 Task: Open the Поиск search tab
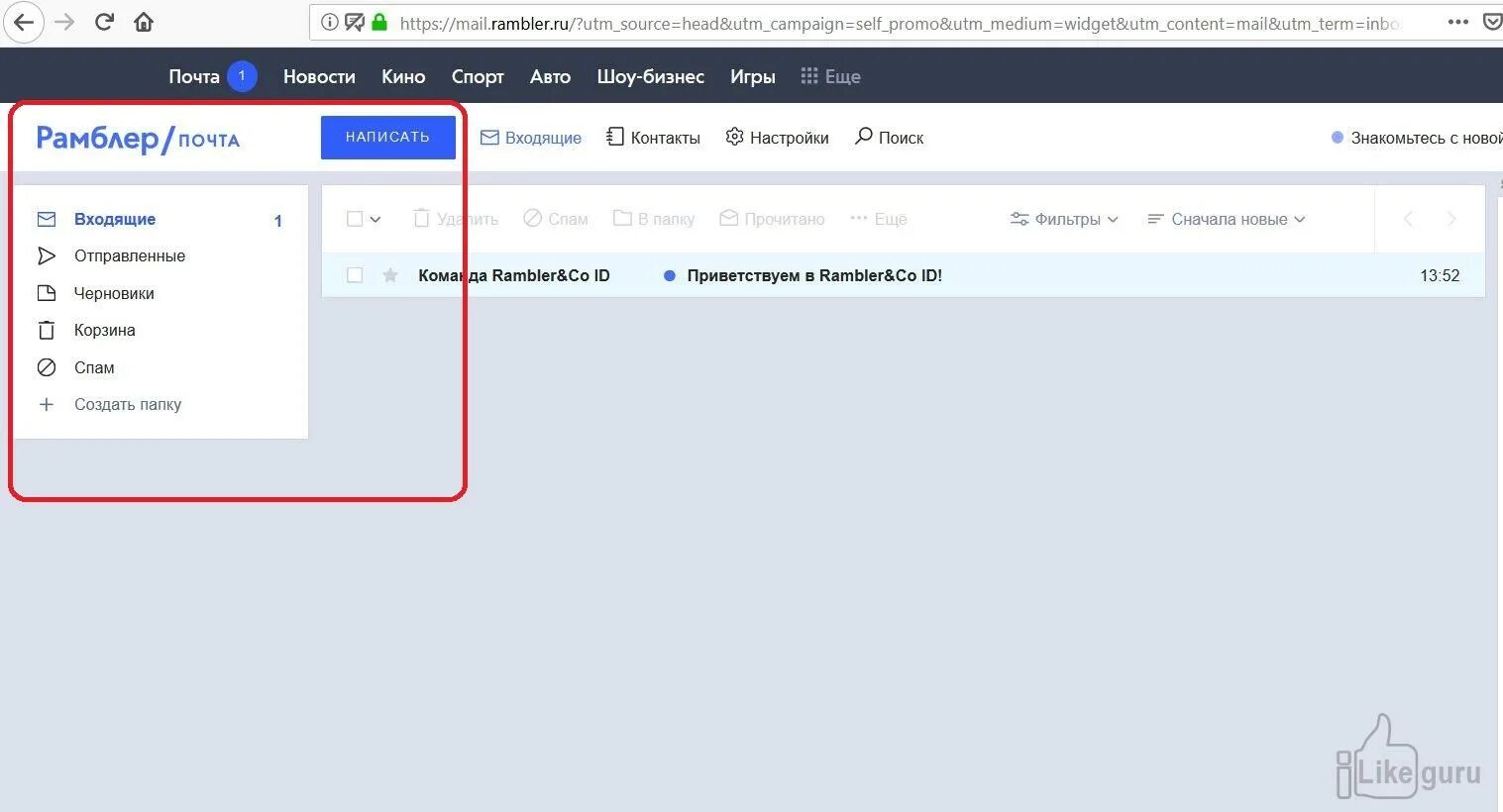pos(890,138)
